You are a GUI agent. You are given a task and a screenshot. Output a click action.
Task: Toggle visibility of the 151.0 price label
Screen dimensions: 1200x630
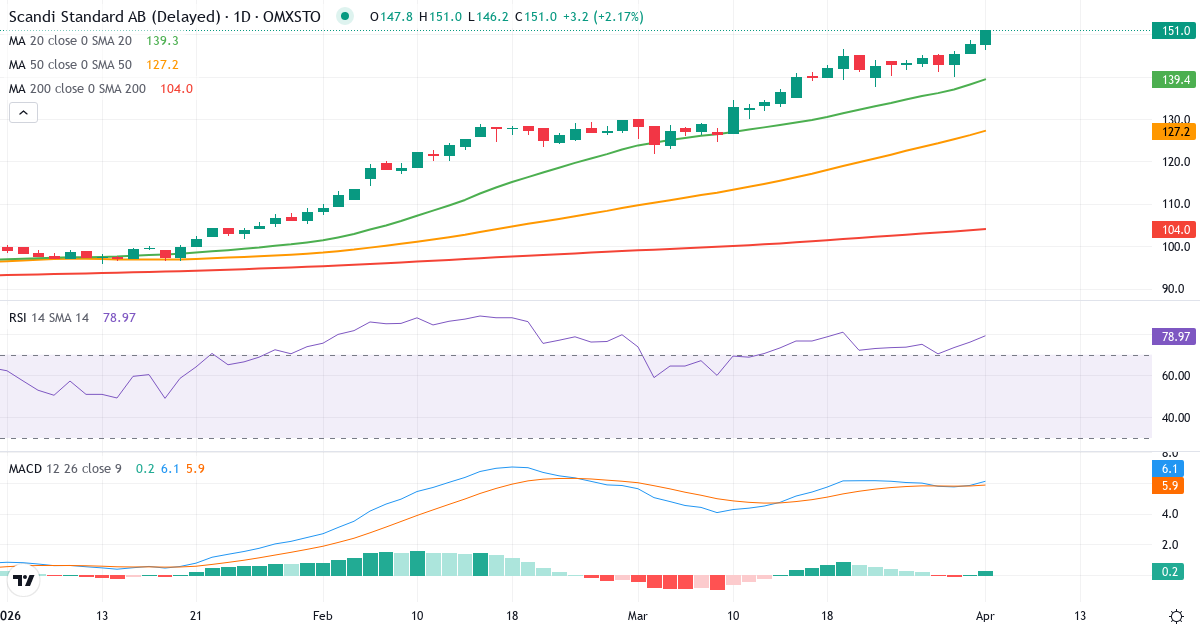point(1172,31)
